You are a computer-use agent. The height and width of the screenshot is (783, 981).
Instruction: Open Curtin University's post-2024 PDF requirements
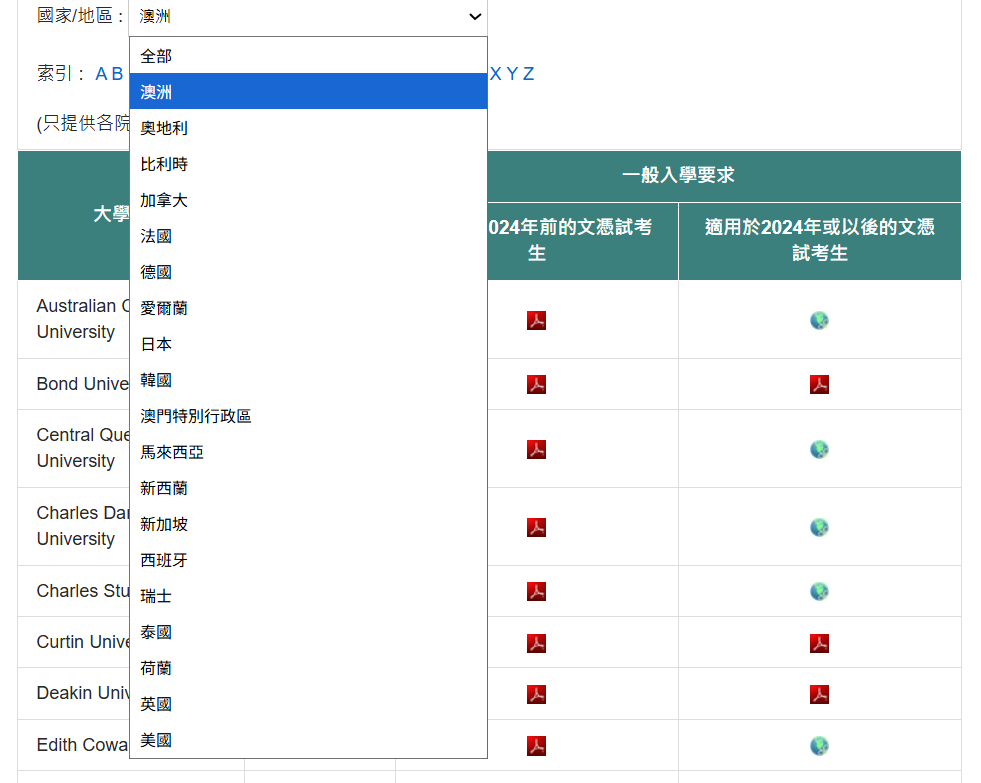click(818, 643)
